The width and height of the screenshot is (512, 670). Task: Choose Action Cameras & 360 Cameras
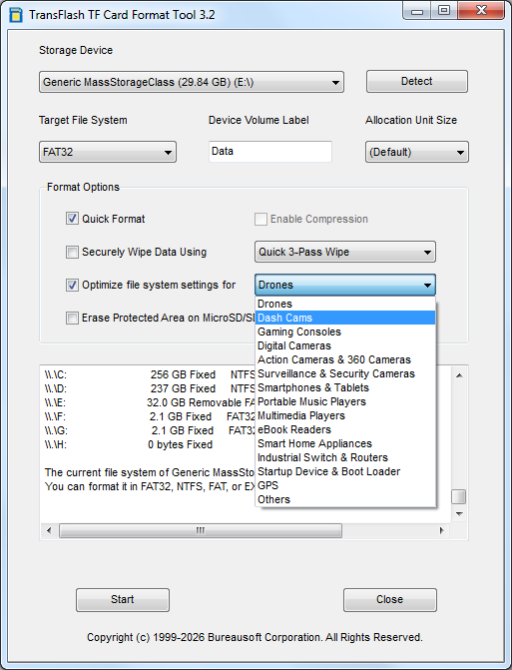coord(345,360)
